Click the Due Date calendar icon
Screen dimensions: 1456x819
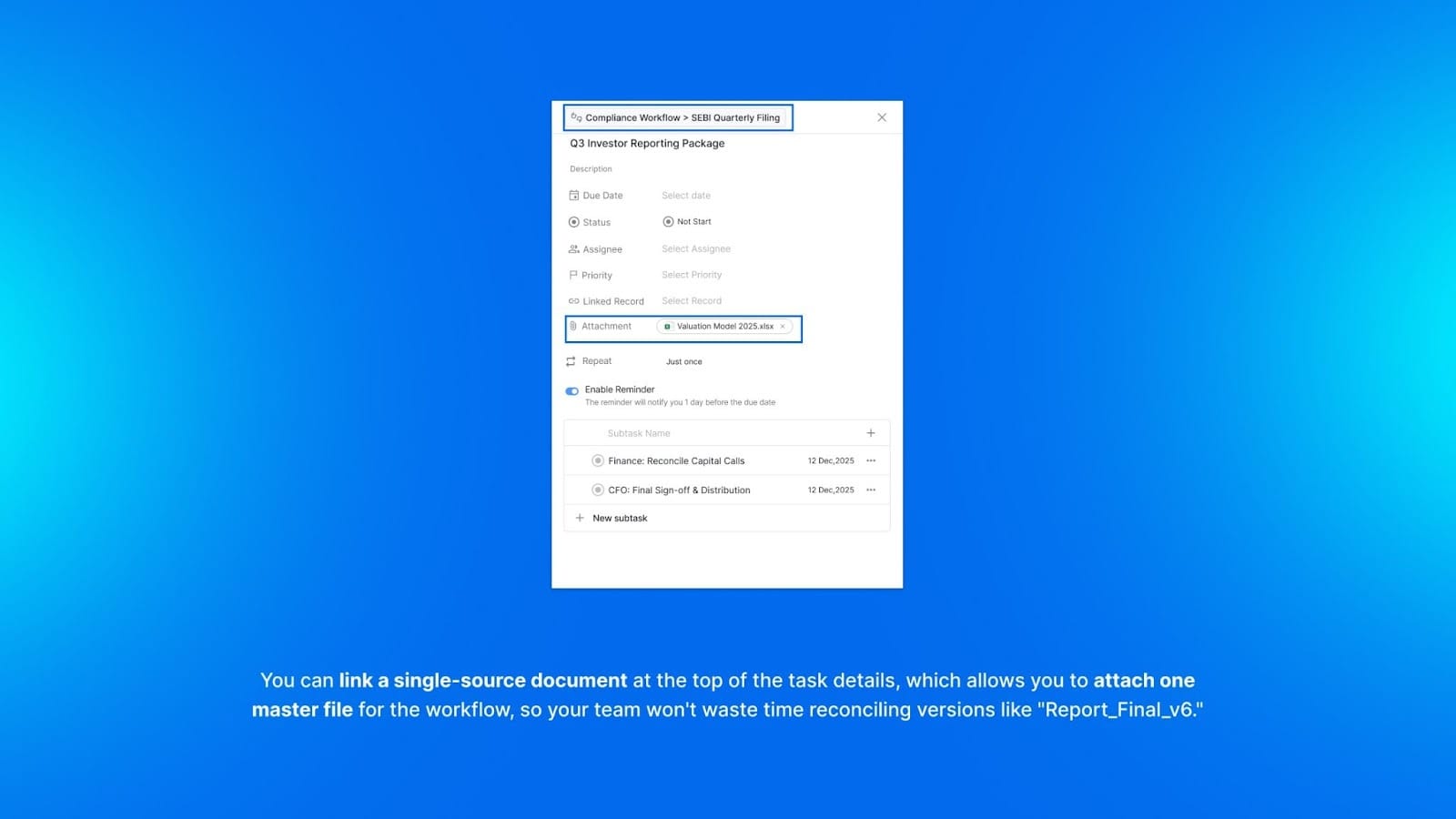pyautogui.click(x=574, y=196)
